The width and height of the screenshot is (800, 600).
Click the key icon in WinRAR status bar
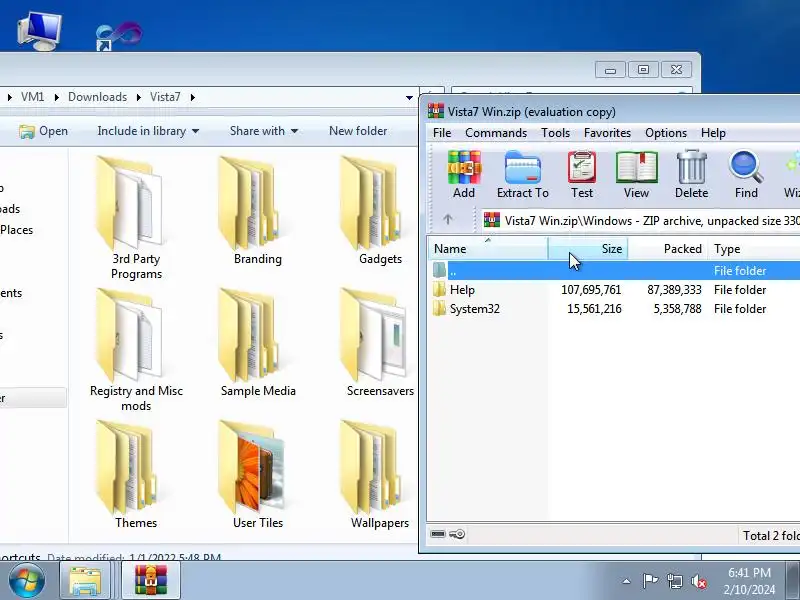click(x=457, y=534)
